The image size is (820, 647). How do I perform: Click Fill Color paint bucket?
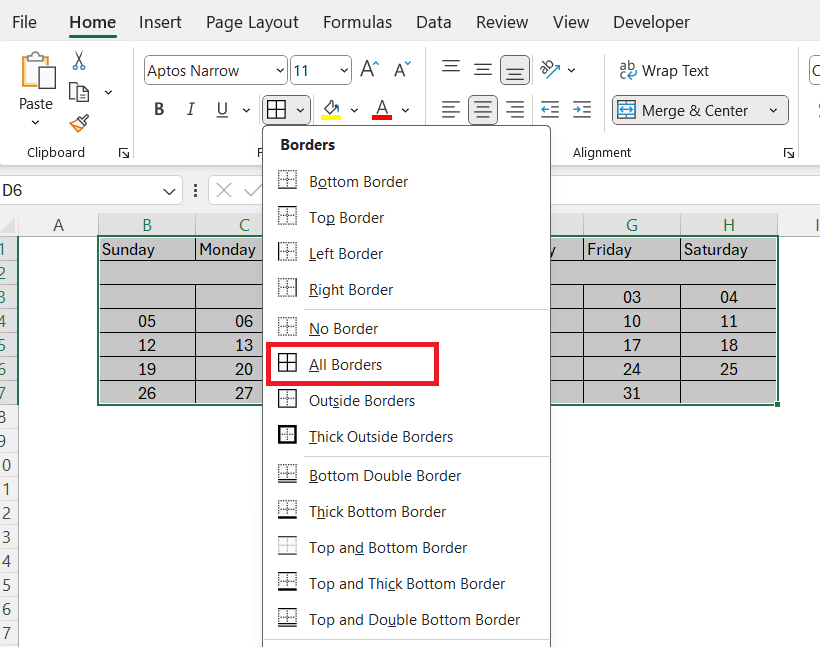pos(331,110)
